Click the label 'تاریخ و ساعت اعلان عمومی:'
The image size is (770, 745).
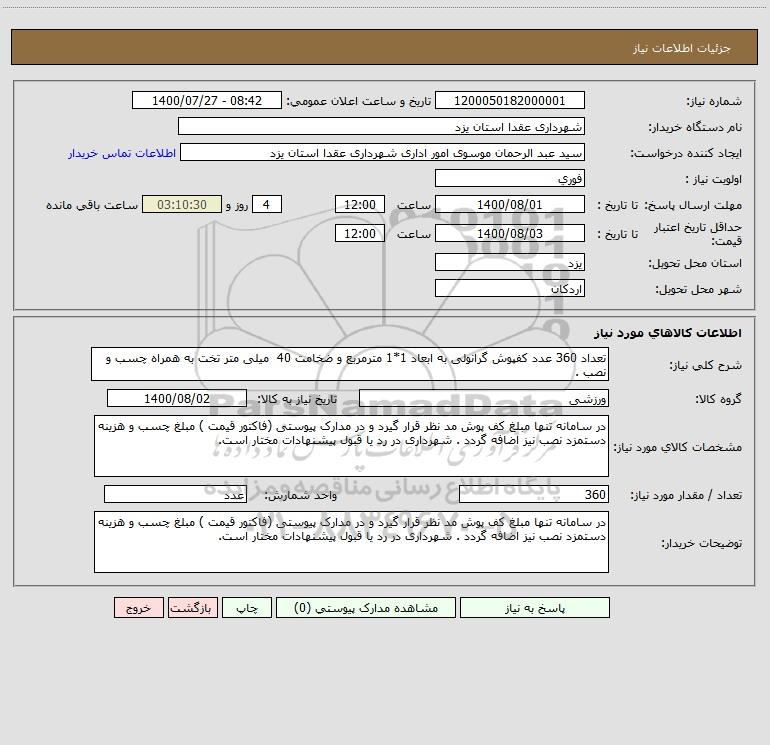(358, 102)
